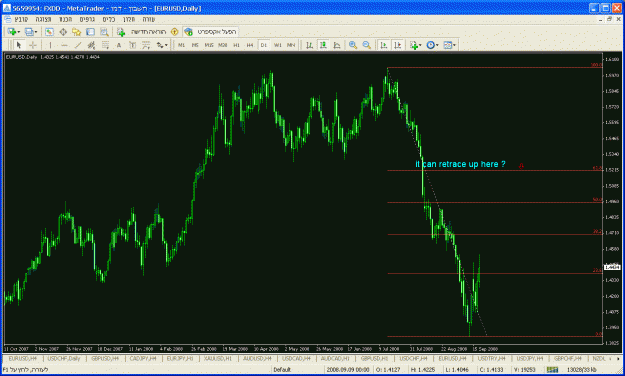Zoom in on the chart
This screenshot has height=376, width=625.
(x=353, y=45)
